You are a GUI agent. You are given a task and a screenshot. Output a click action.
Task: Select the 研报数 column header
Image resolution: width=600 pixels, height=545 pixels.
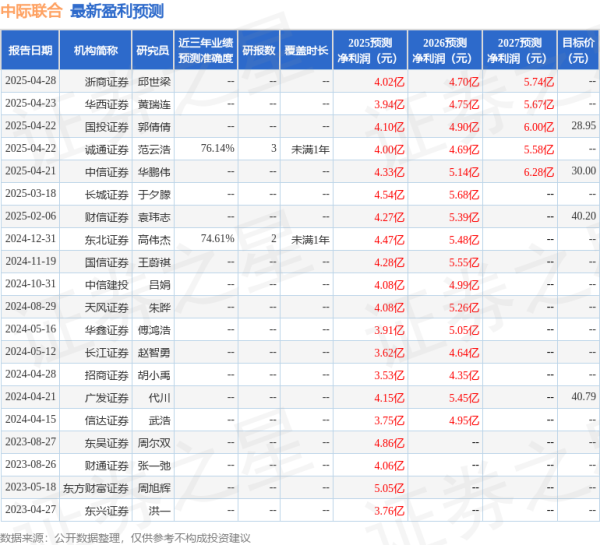click(259, 50)
